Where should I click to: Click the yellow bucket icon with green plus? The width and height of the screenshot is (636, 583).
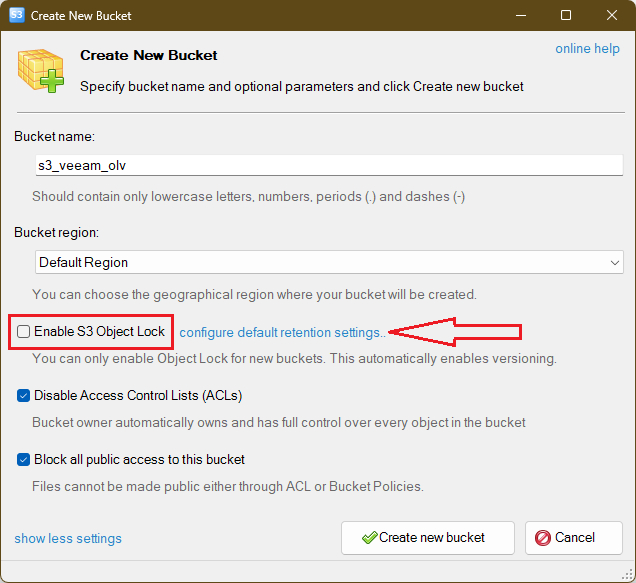pyautogui.click(x=41, y=71)
